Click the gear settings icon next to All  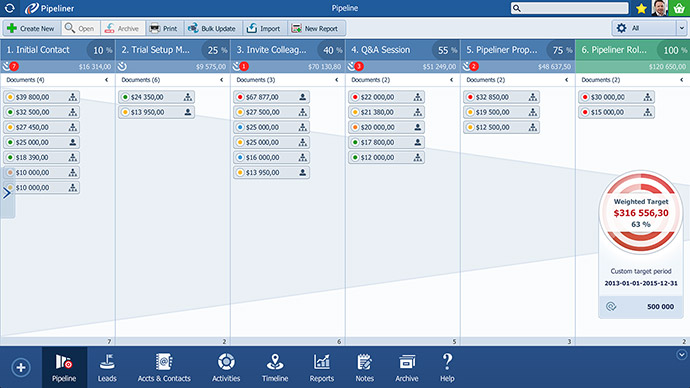[x=621, y=28]
